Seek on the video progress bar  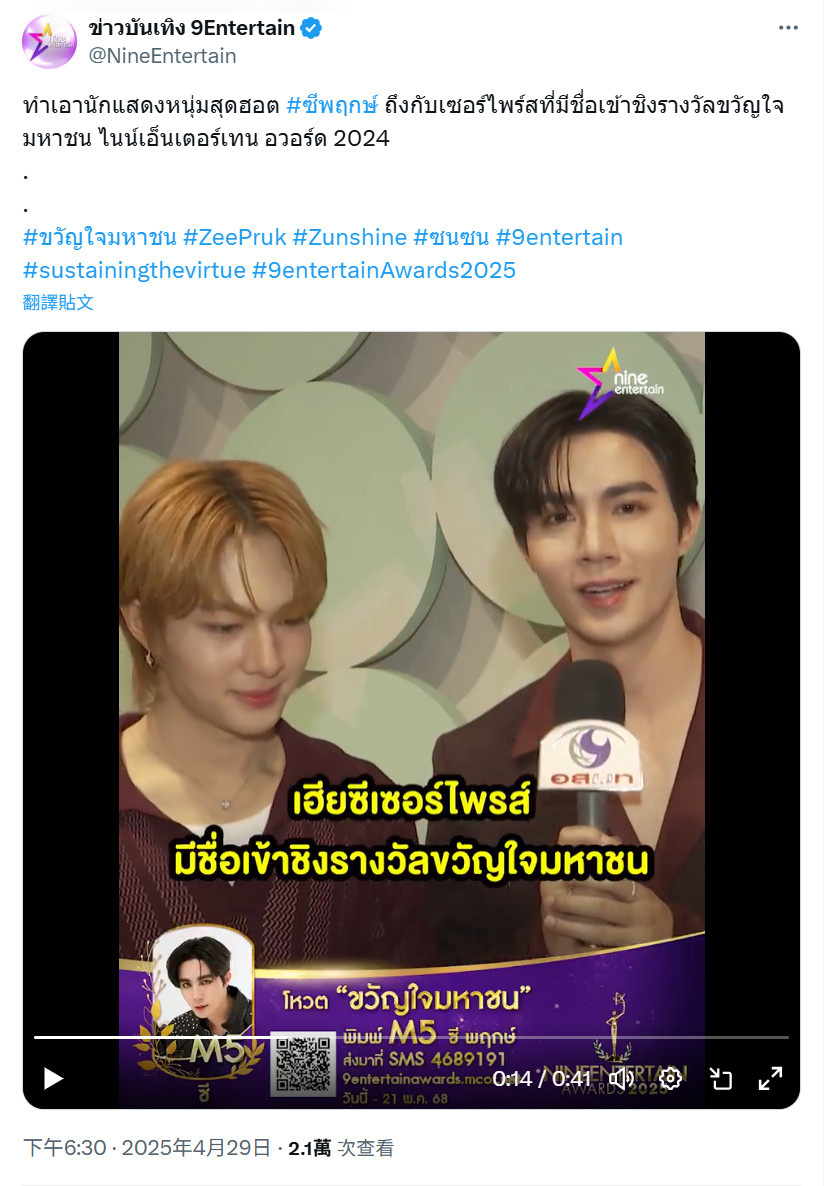411,1037
